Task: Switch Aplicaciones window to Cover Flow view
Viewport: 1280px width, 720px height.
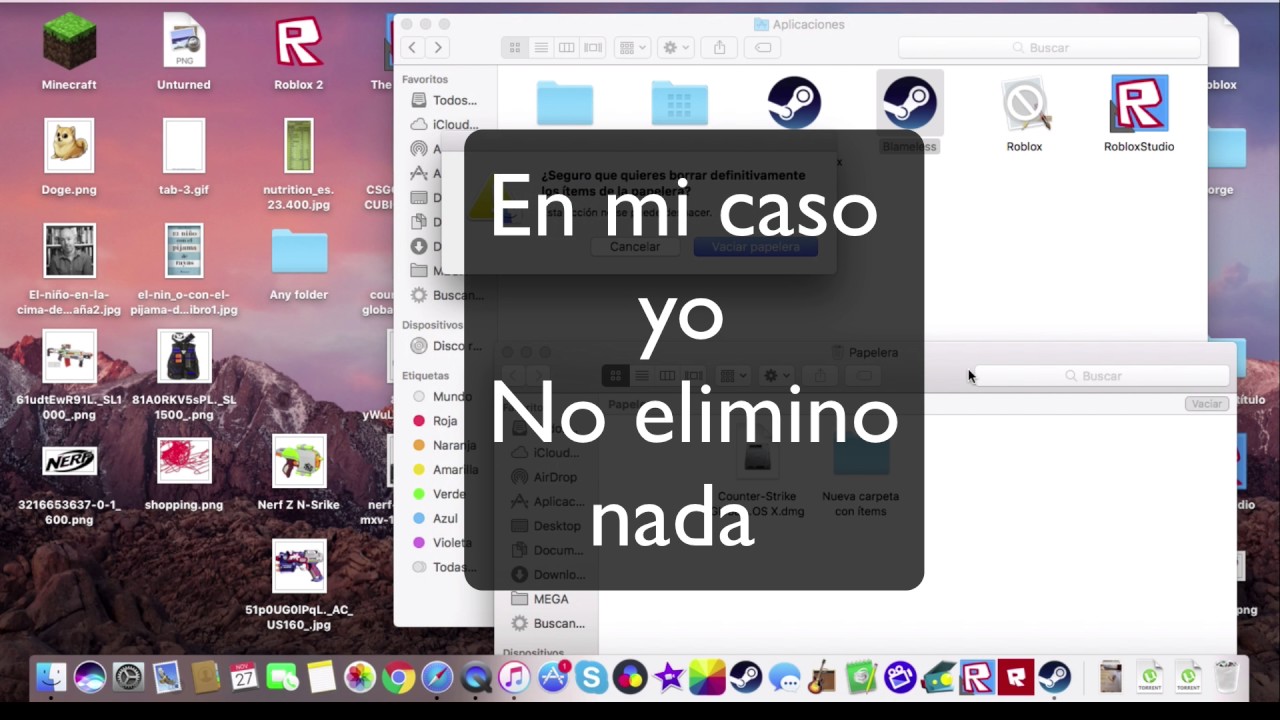Action: tap(593, 47)
